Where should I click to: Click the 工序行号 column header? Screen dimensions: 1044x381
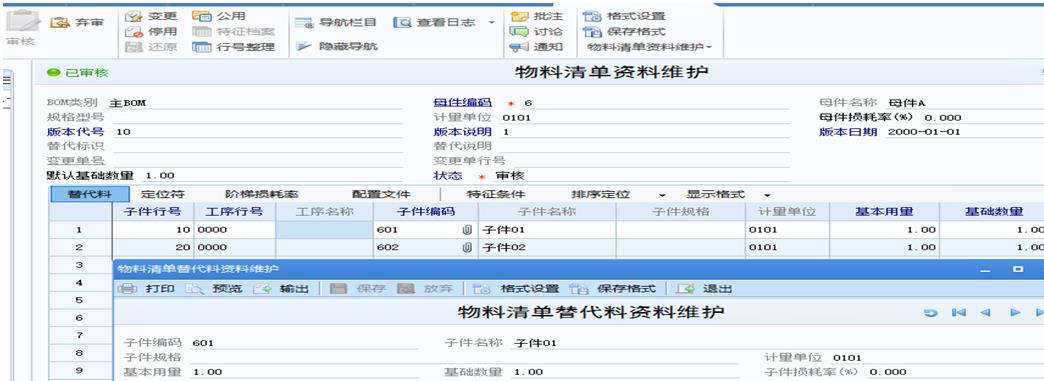tap(234, 212)
